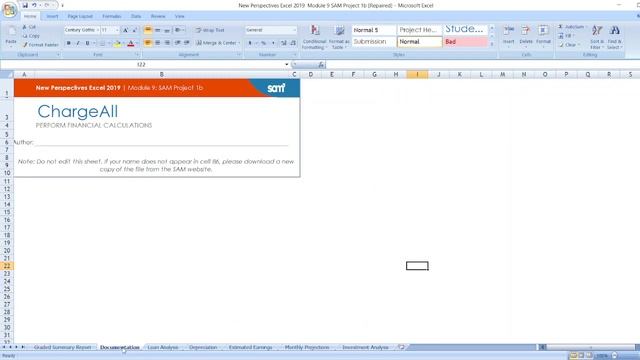Open Format as Table gallery
This screenshot has width=640, height=360.
tap(339, 37)
